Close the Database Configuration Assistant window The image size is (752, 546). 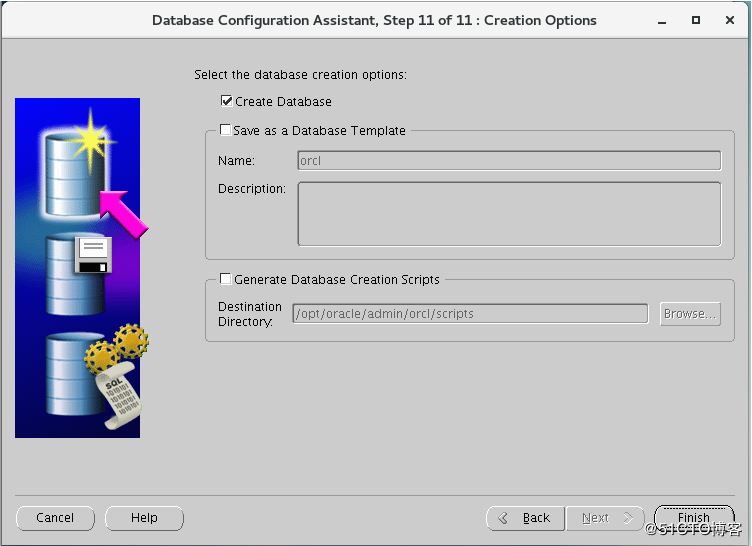[729, 20]
